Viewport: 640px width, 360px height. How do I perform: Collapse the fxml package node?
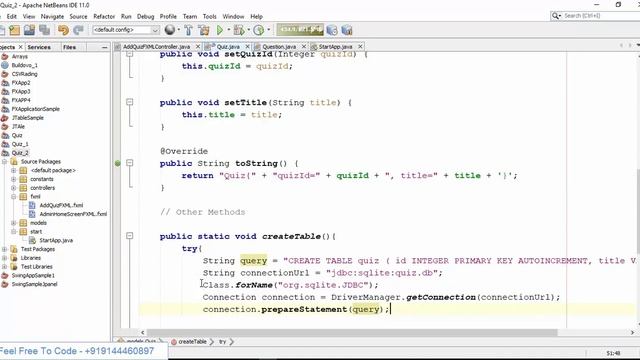[x=13, y=197]
